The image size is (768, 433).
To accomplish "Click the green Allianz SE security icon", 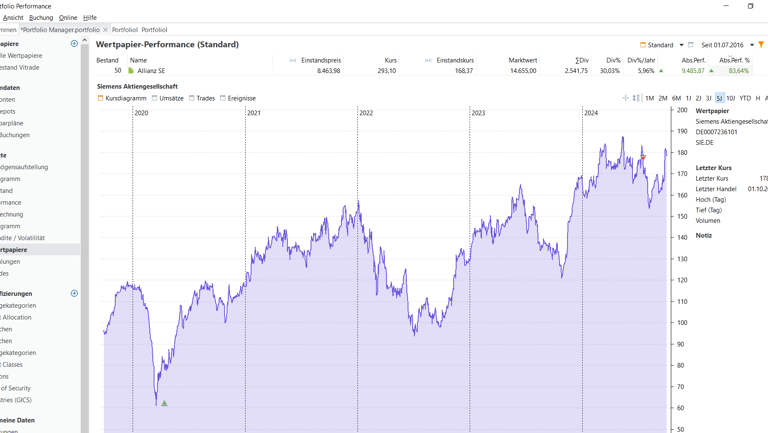I will pyautogui.click(x=131, y=71).
